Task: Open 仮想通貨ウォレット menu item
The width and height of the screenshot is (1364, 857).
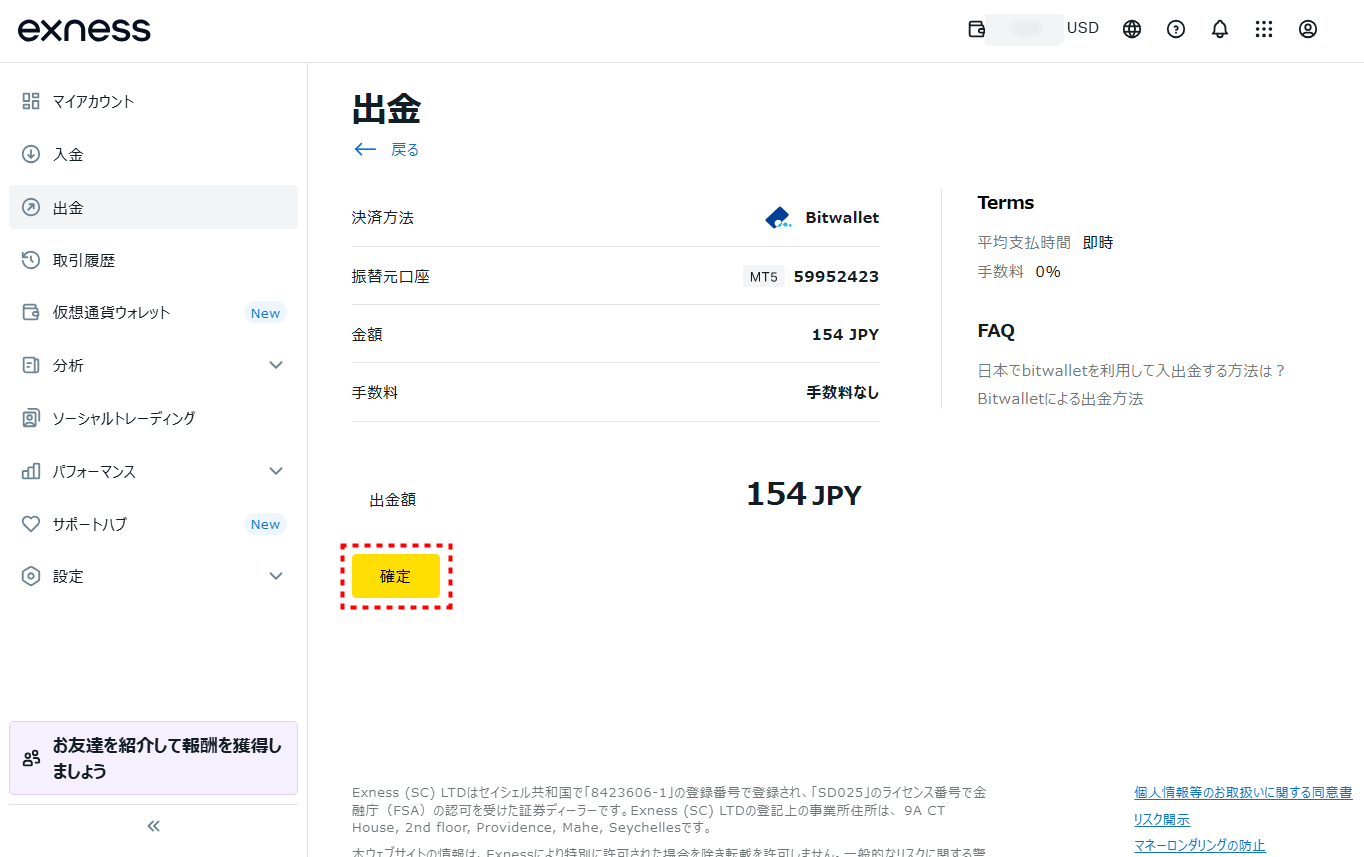Action: (154, 312)
